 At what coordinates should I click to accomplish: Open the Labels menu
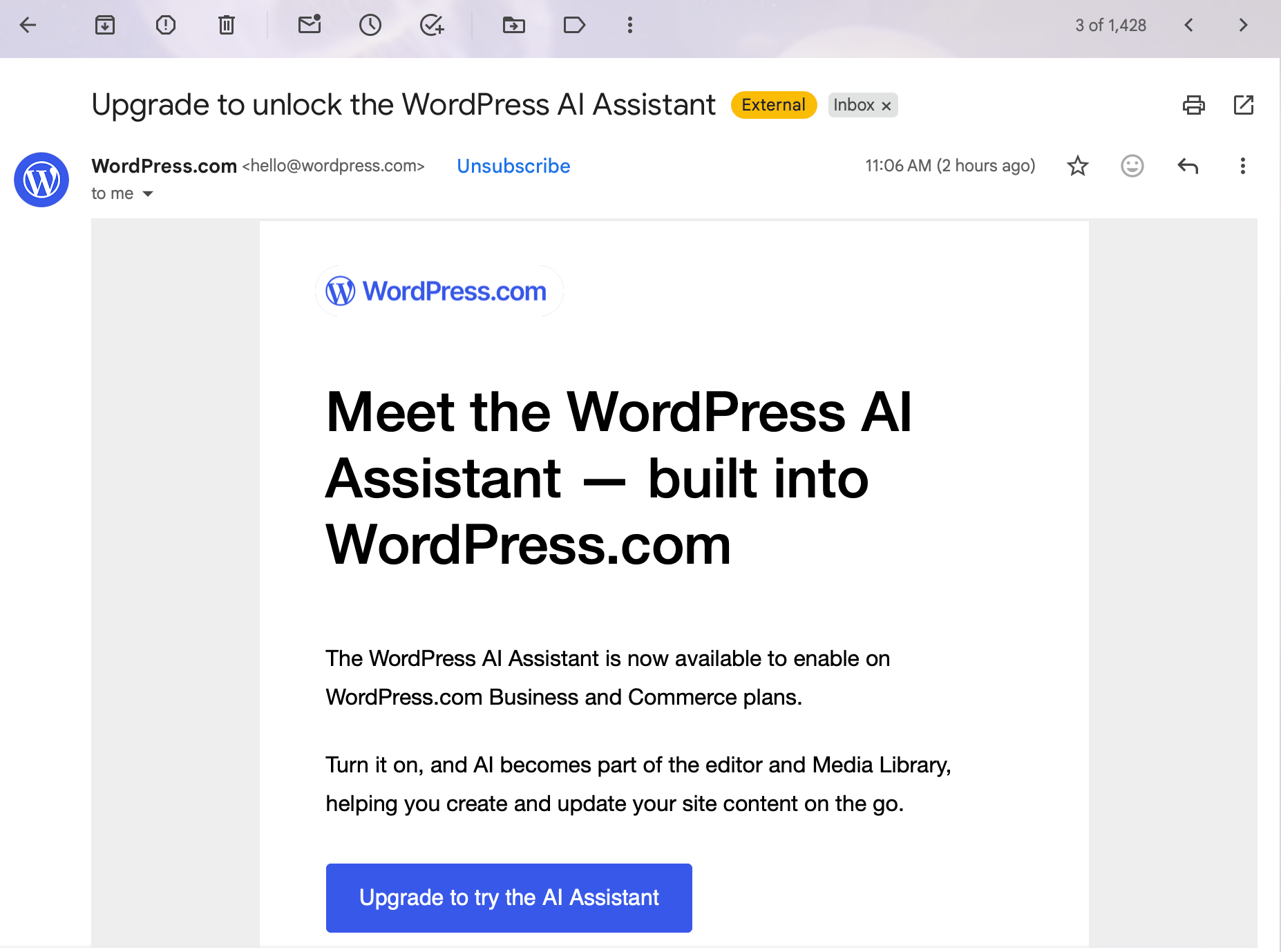point(574,26)
